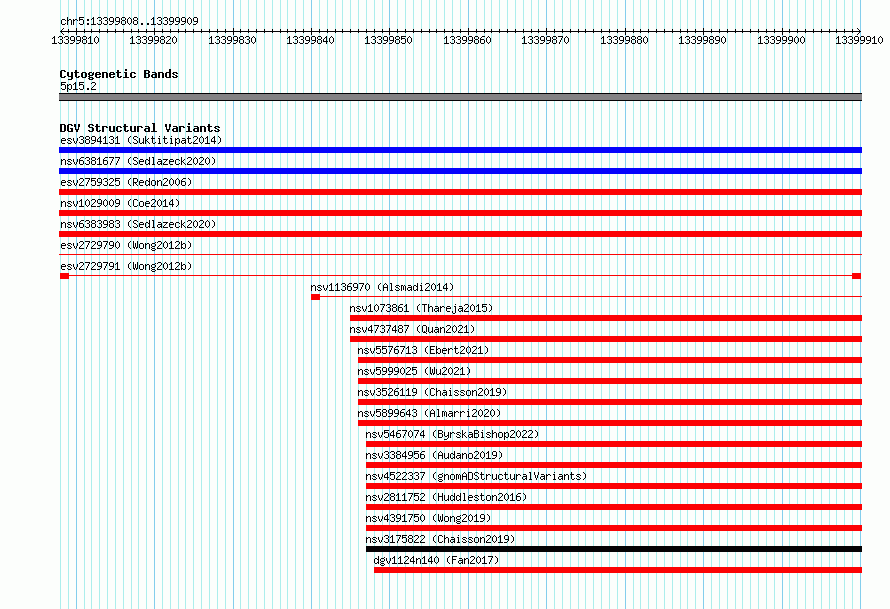Screen dimensions: 890x609
Task: Click ruler position 13399870
Action: pyautogui.click(x=545, y=40)
